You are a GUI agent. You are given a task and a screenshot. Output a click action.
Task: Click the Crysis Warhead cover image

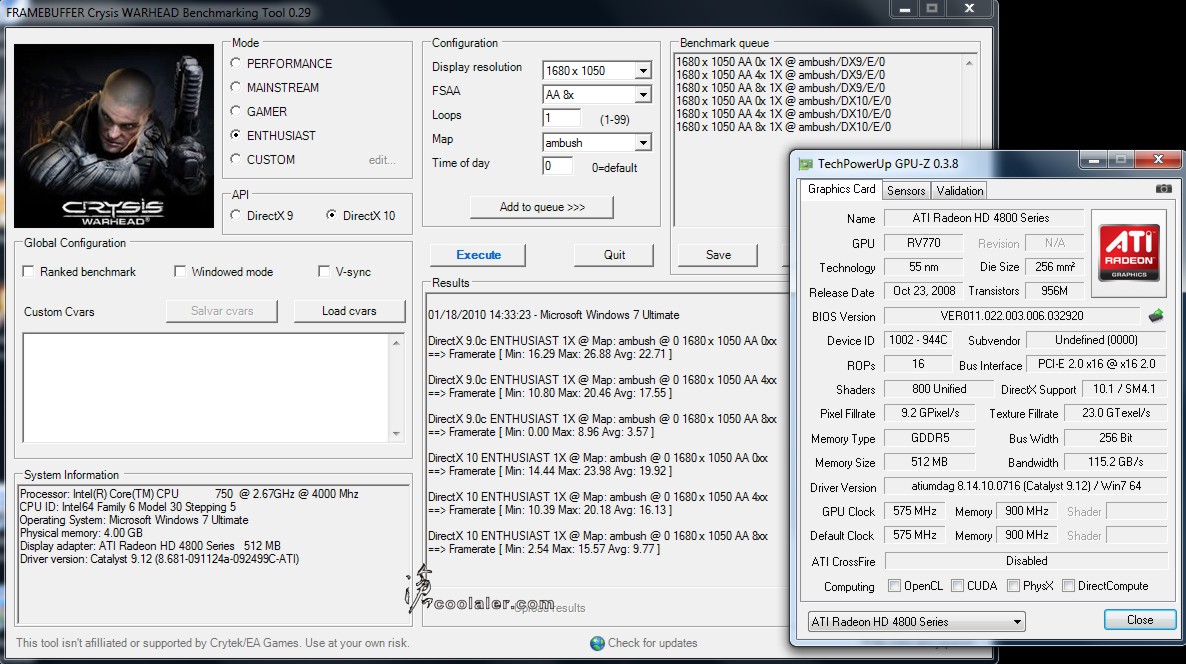[113, 135]
